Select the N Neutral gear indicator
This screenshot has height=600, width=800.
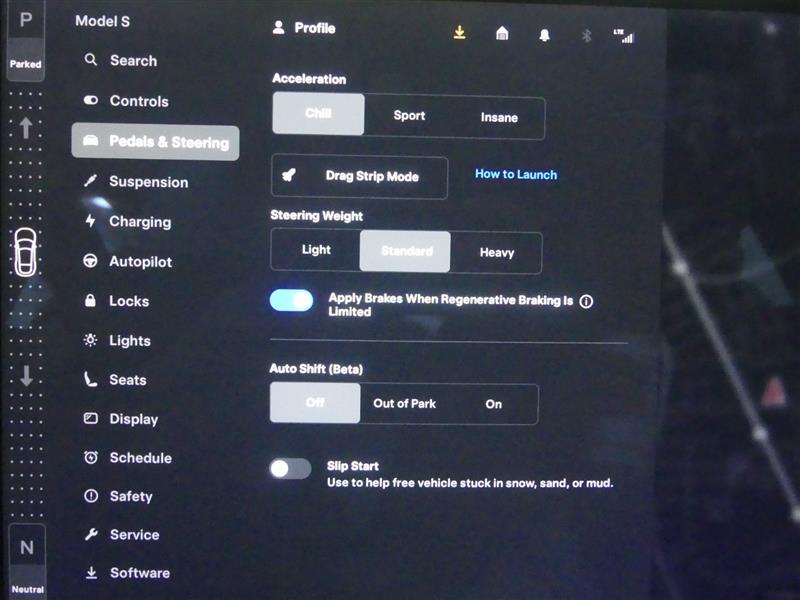(x=27, y=561)
